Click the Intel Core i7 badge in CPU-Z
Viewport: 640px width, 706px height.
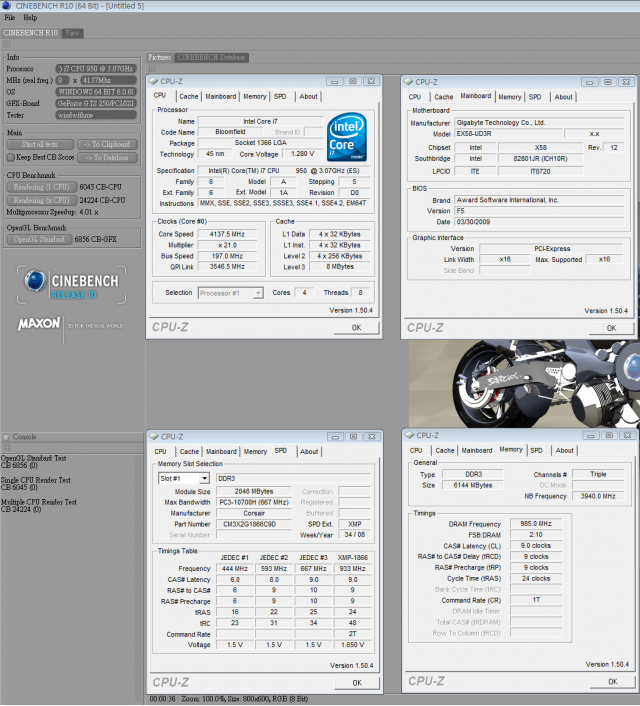(x=347, y=137)
